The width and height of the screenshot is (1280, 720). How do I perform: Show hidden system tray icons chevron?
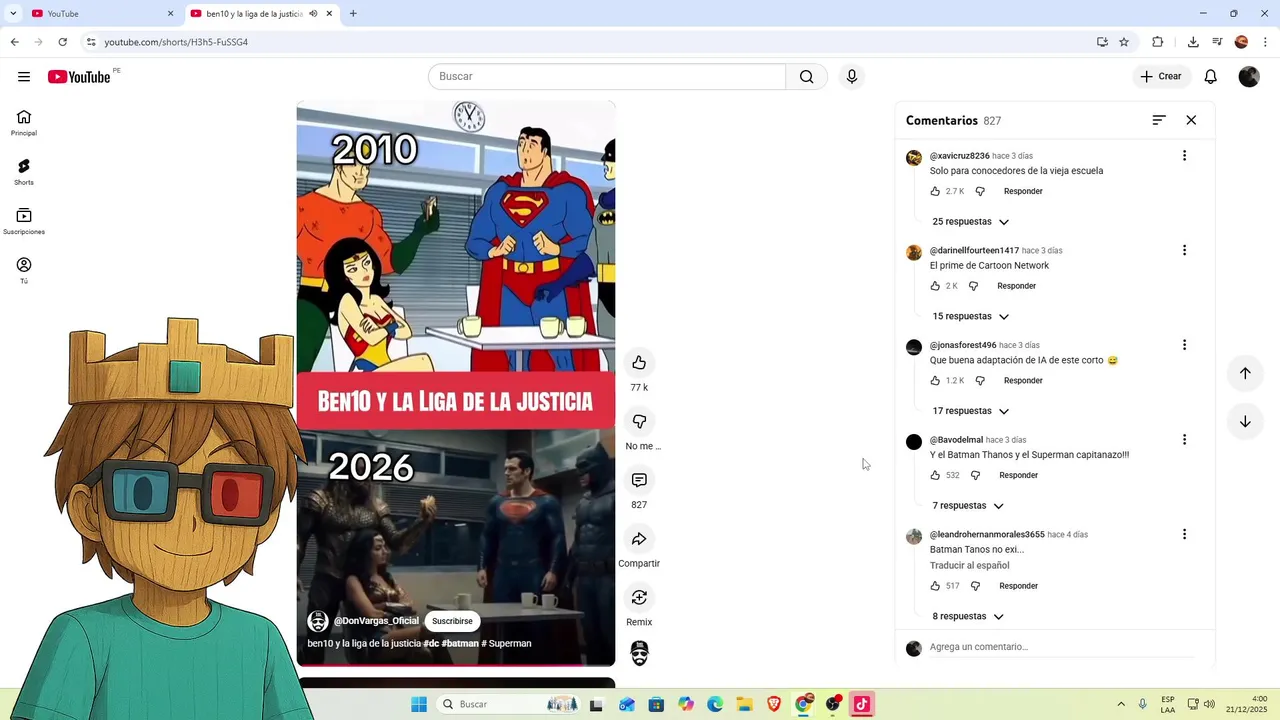click(x=1121, y=704)
